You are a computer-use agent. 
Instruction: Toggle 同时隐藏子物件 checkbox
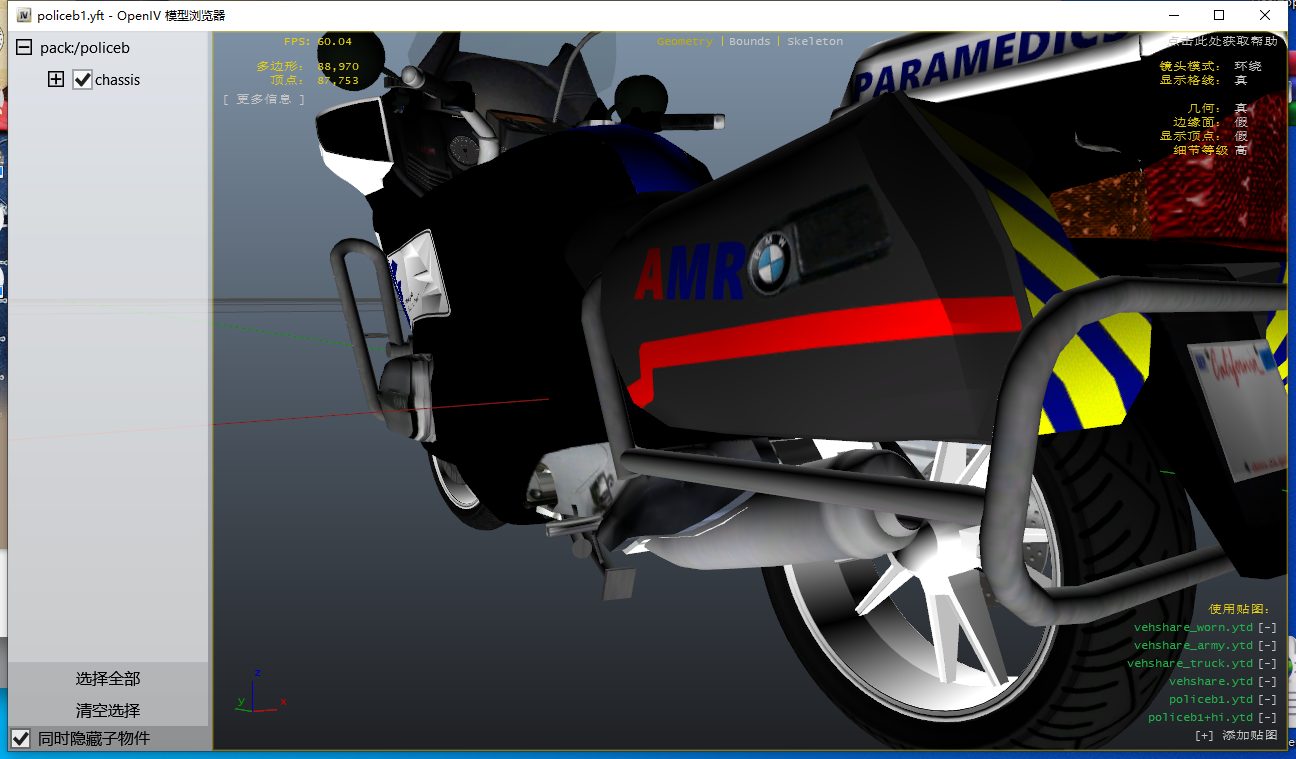(x=20, y=739)
